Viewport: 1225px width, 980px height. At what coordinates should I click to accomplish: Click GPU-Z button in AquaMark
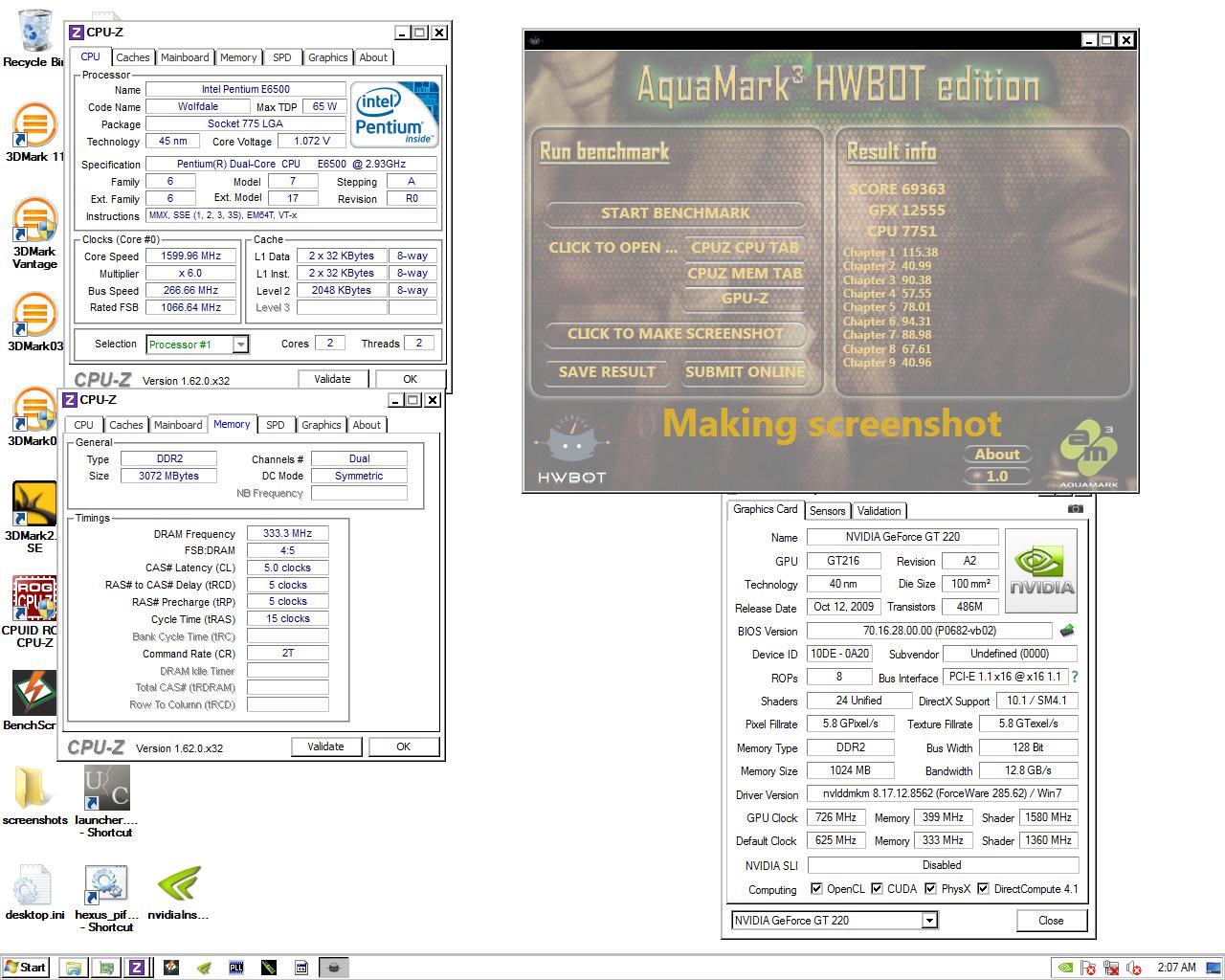click(745, 298)
